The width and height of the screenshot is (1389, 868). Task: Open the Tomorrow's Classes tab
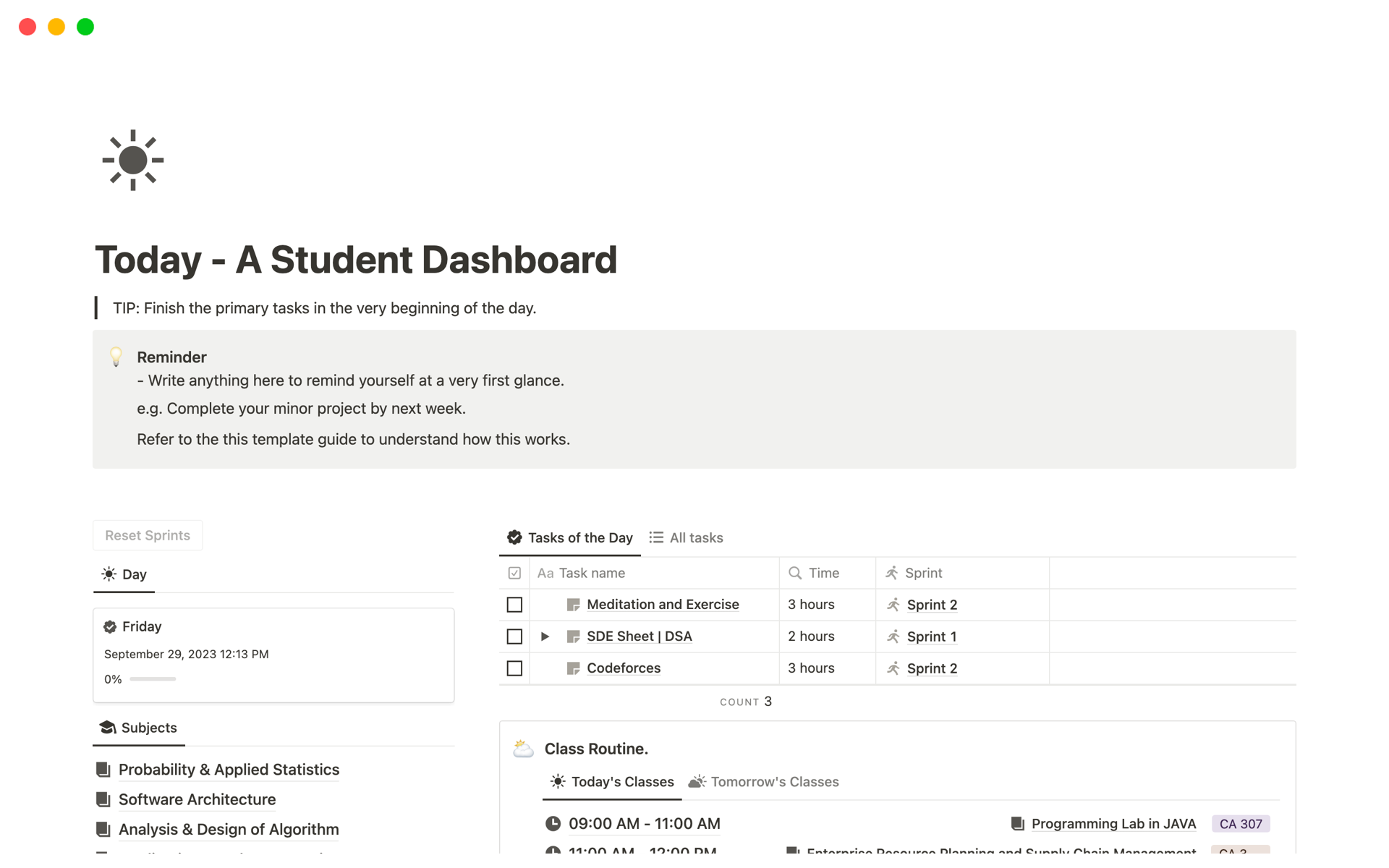[764, 782]
